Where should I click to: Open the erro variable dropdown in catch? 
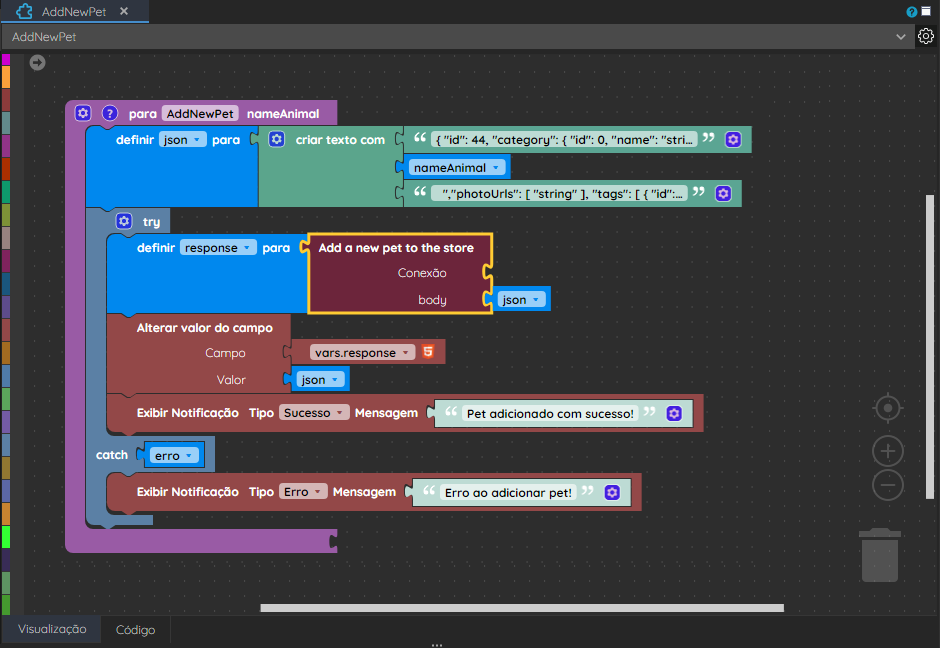point(174,456)
